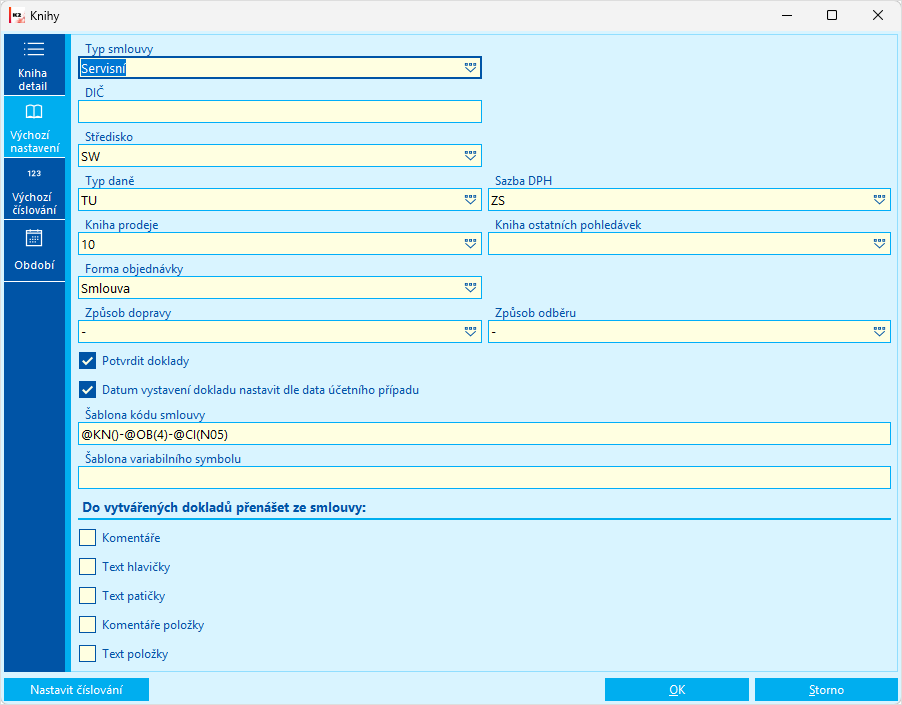Minimize the Knihy window

click(x=787, y=16)
